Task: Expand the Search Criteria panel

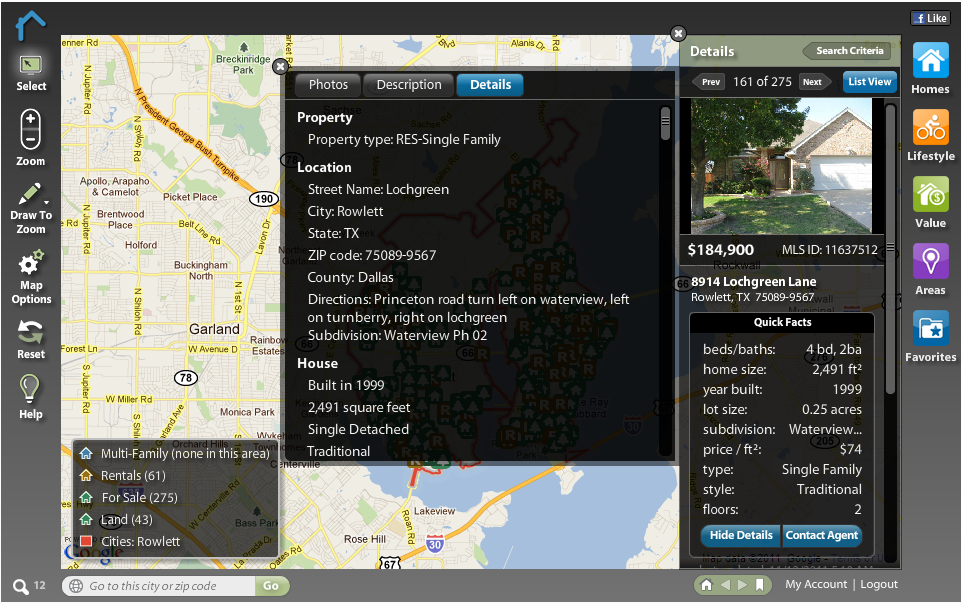Action: coord(846,51)
